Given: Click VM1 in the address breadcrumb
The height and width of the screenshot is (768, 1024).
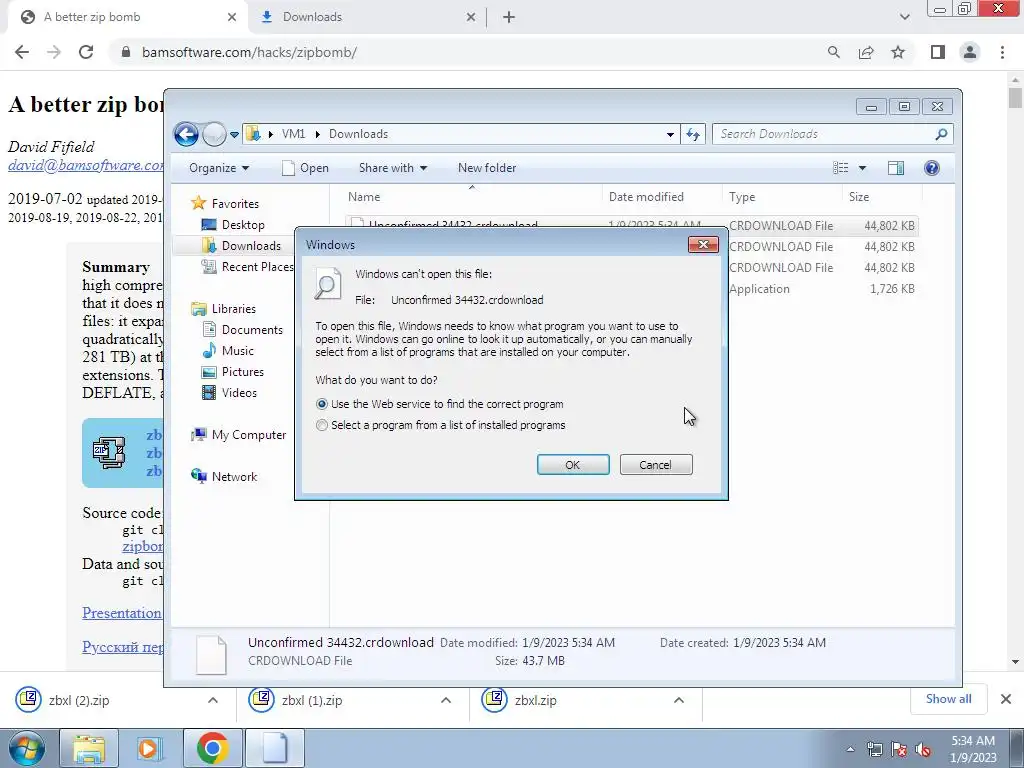Looking at the screenshot, I should 293,134.
